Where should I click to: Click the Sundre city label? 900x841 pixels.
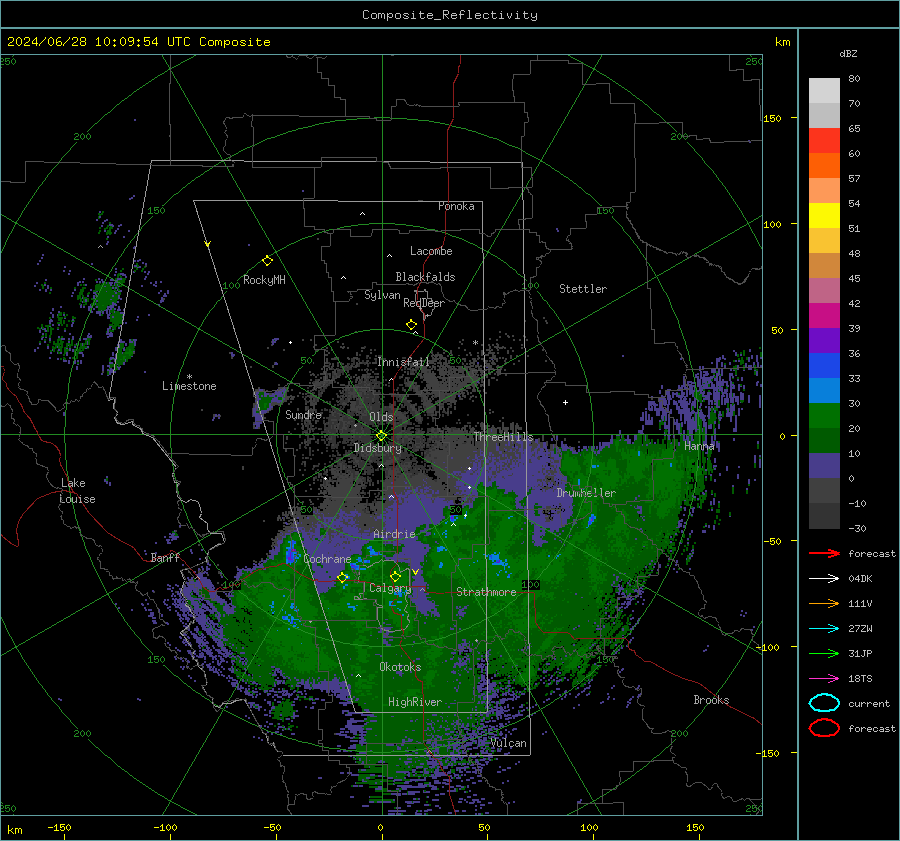(x=303, y=414)
